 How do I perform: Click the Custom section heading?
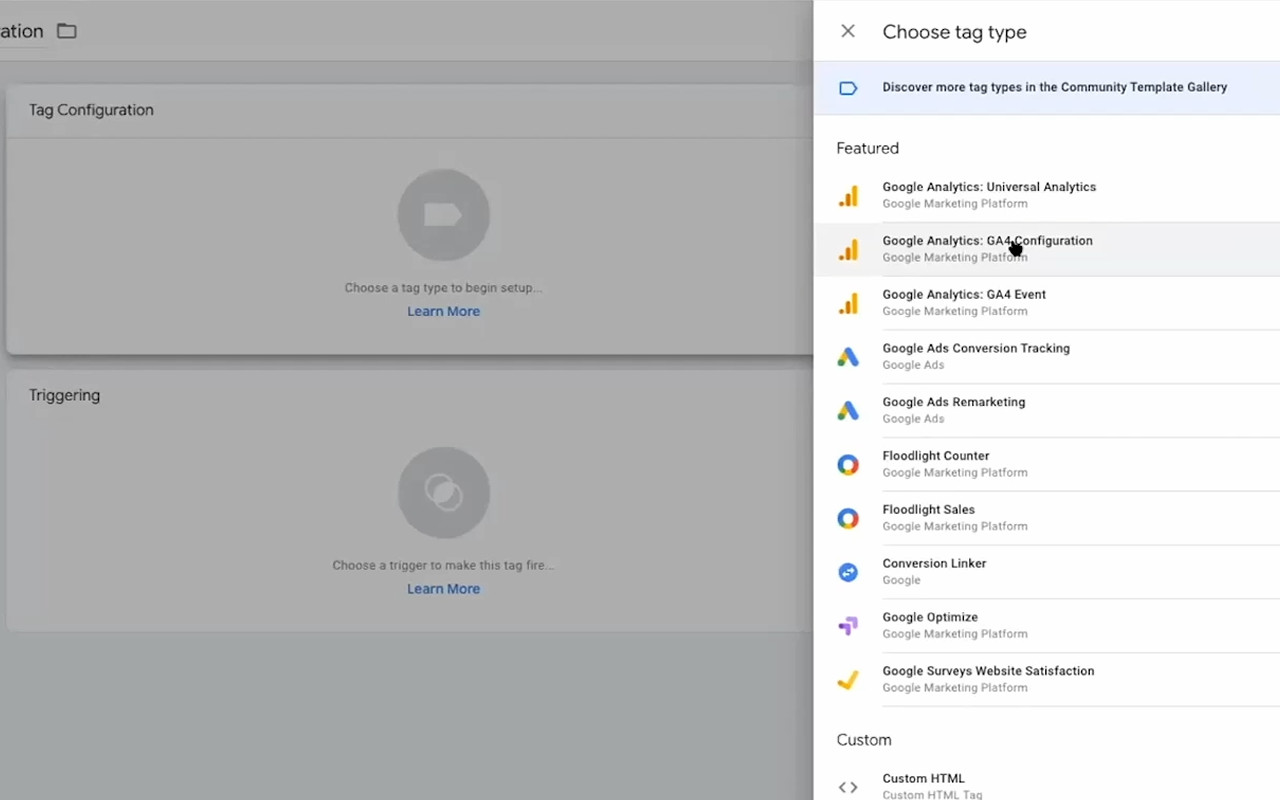[864, 740]
